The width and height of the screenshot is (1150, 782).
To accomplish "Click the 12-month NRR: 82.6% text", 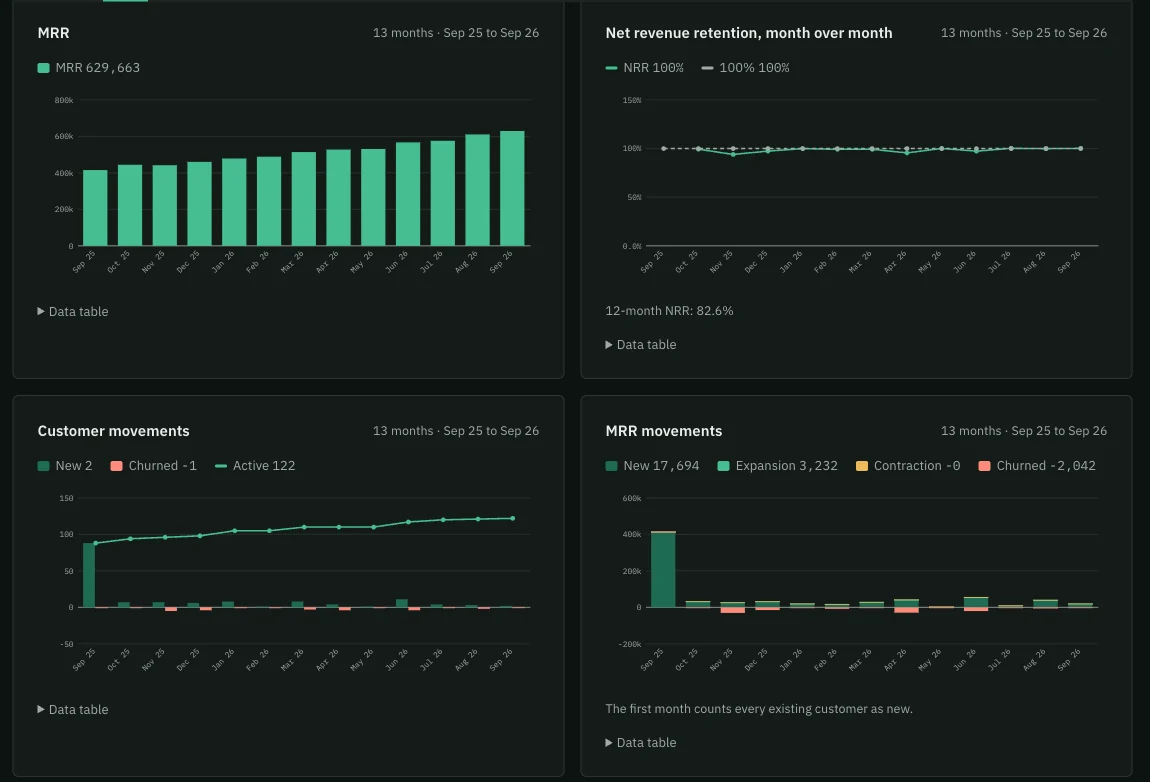I will 669,311.
